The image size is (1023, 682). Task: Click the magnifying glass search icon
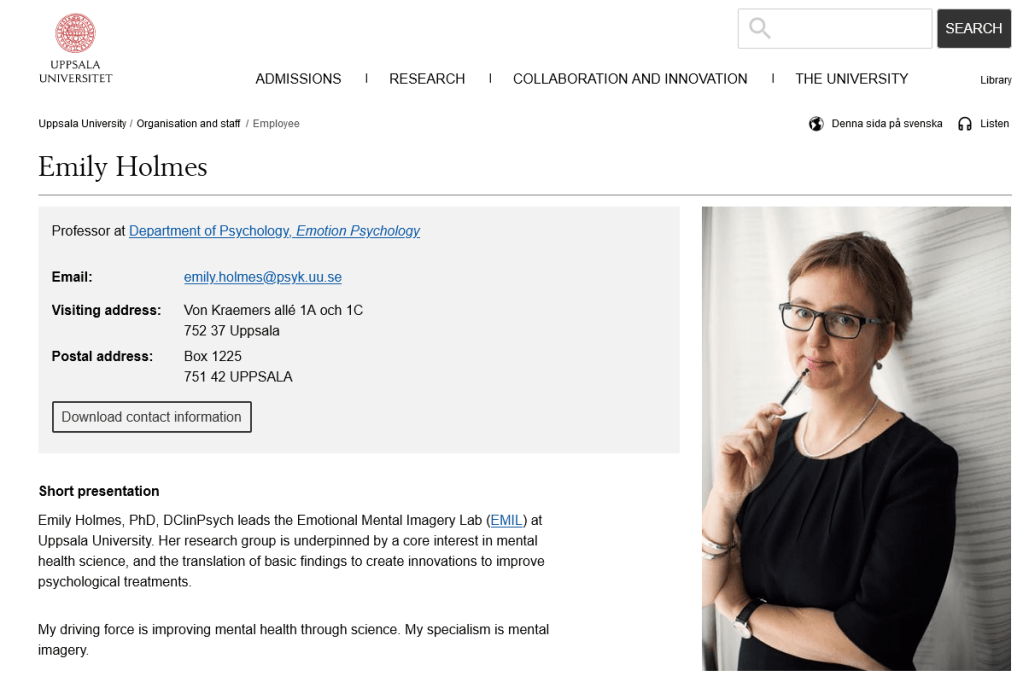coord(760,29)
